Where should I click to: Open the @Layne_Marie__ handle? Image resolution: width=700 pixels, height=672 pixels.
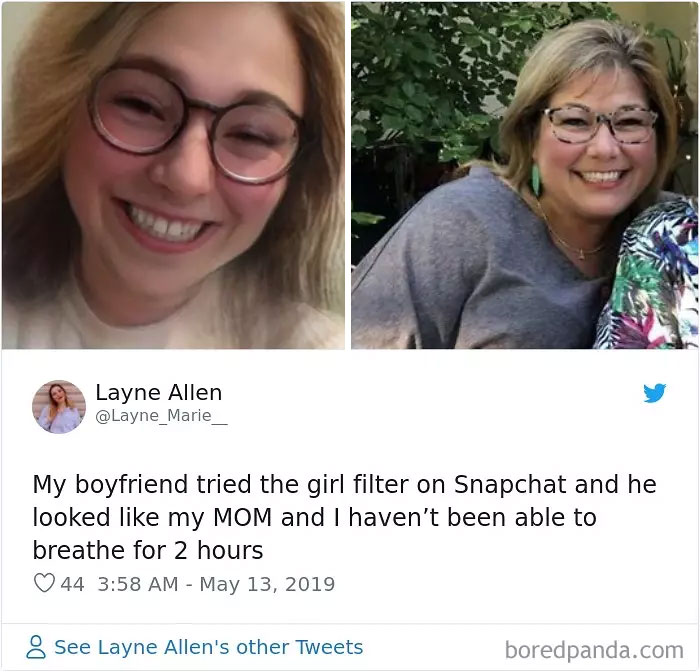tap(161, 416)
